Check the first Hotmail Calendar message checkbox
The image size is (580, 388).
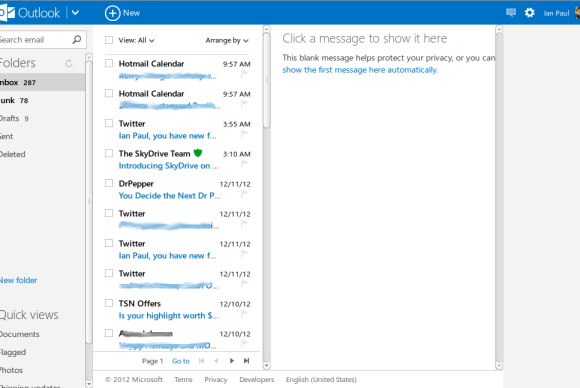tap(109, 63)
